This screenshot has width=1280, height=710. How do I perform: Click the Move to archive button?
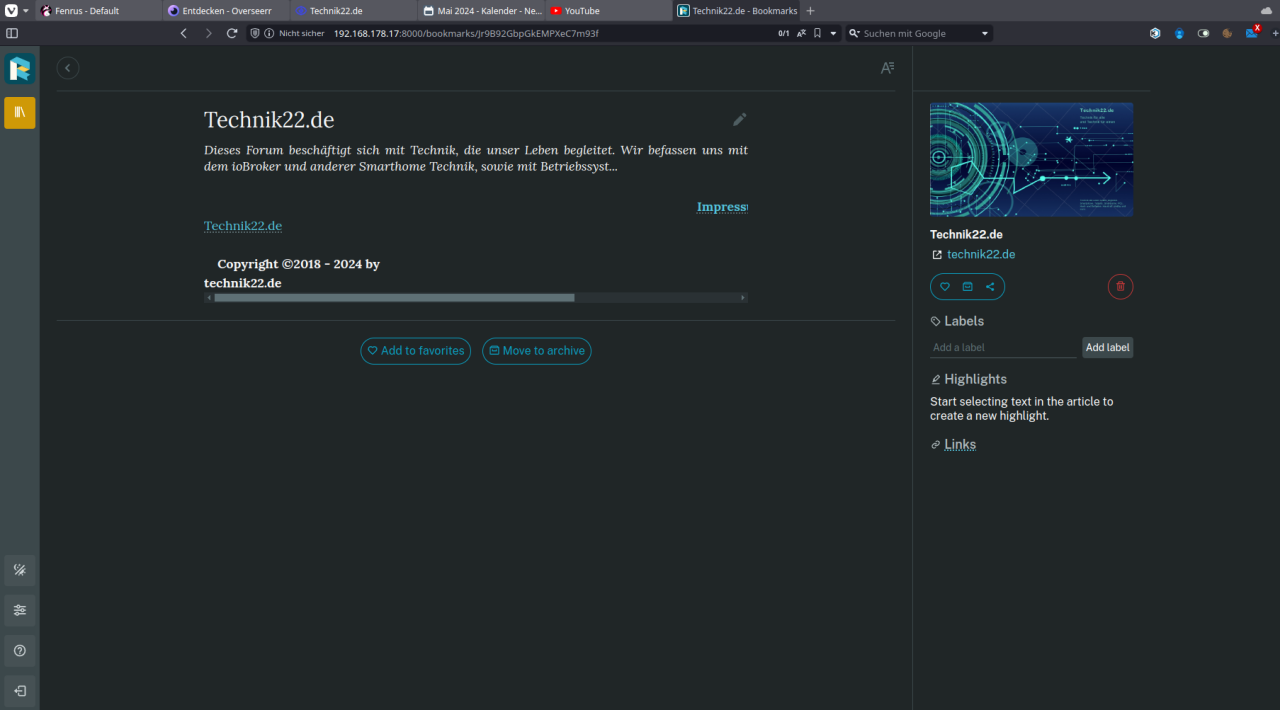point(537,351)
